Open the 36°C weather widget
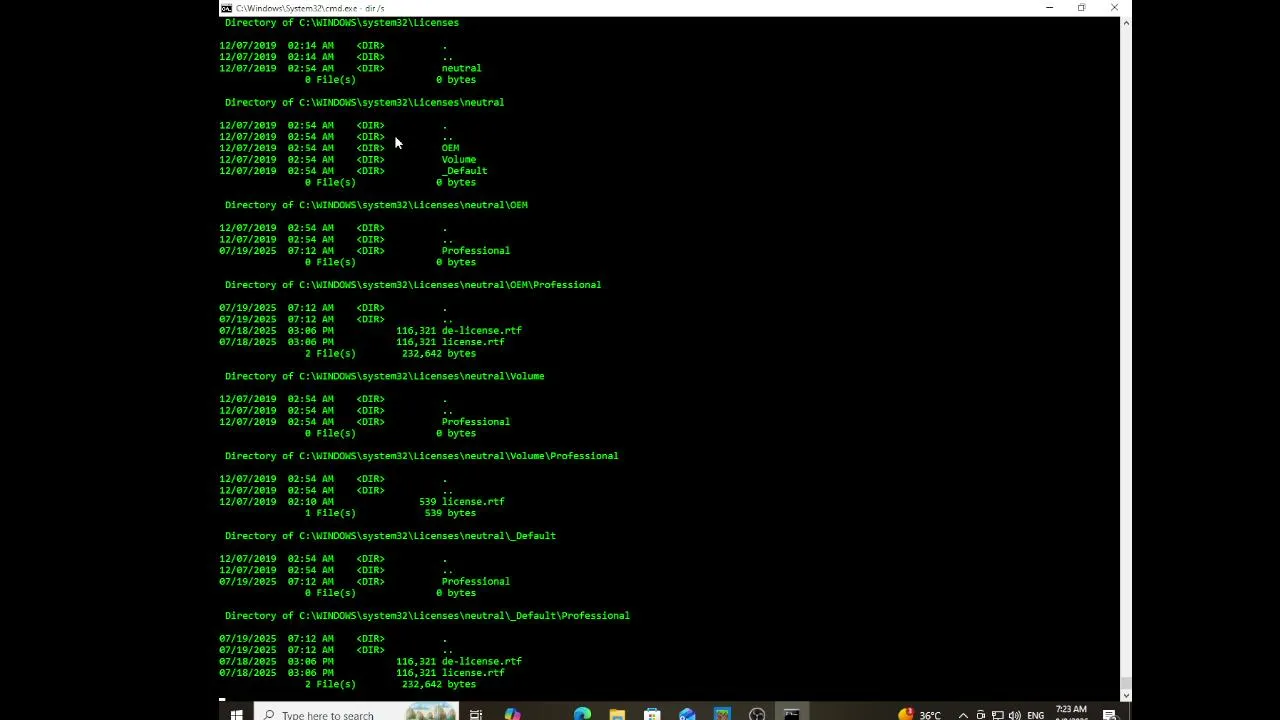1280x720 pixels. click(x=920, y=714)
